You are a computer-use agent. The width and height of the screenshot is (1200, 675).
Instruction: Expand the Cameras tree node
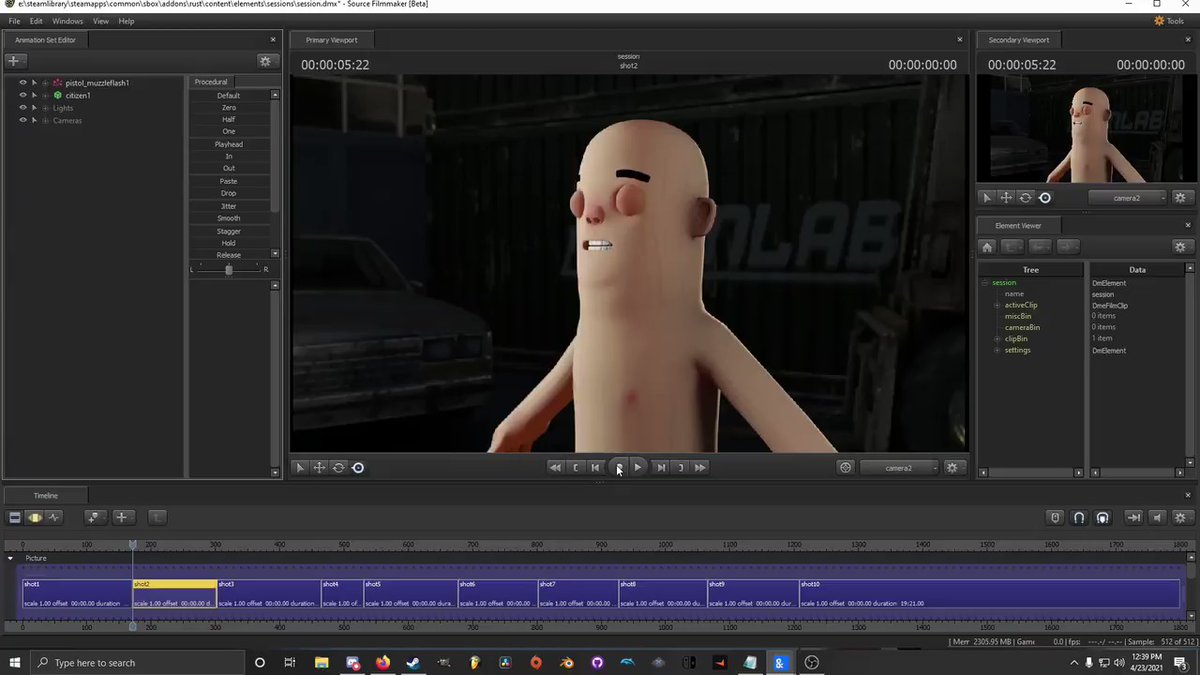pos(45,120)
